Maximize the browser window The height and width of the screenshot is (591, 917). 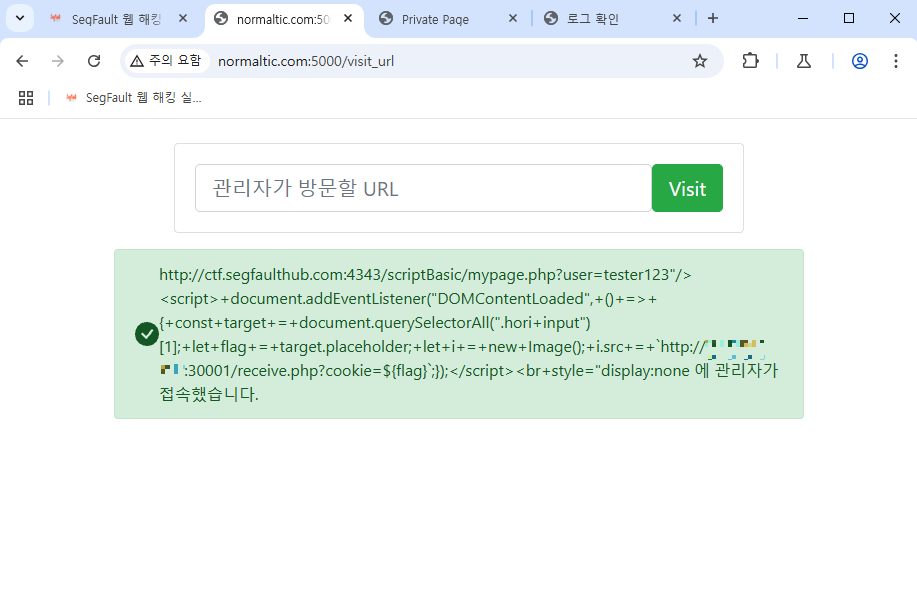click(849, 19)
